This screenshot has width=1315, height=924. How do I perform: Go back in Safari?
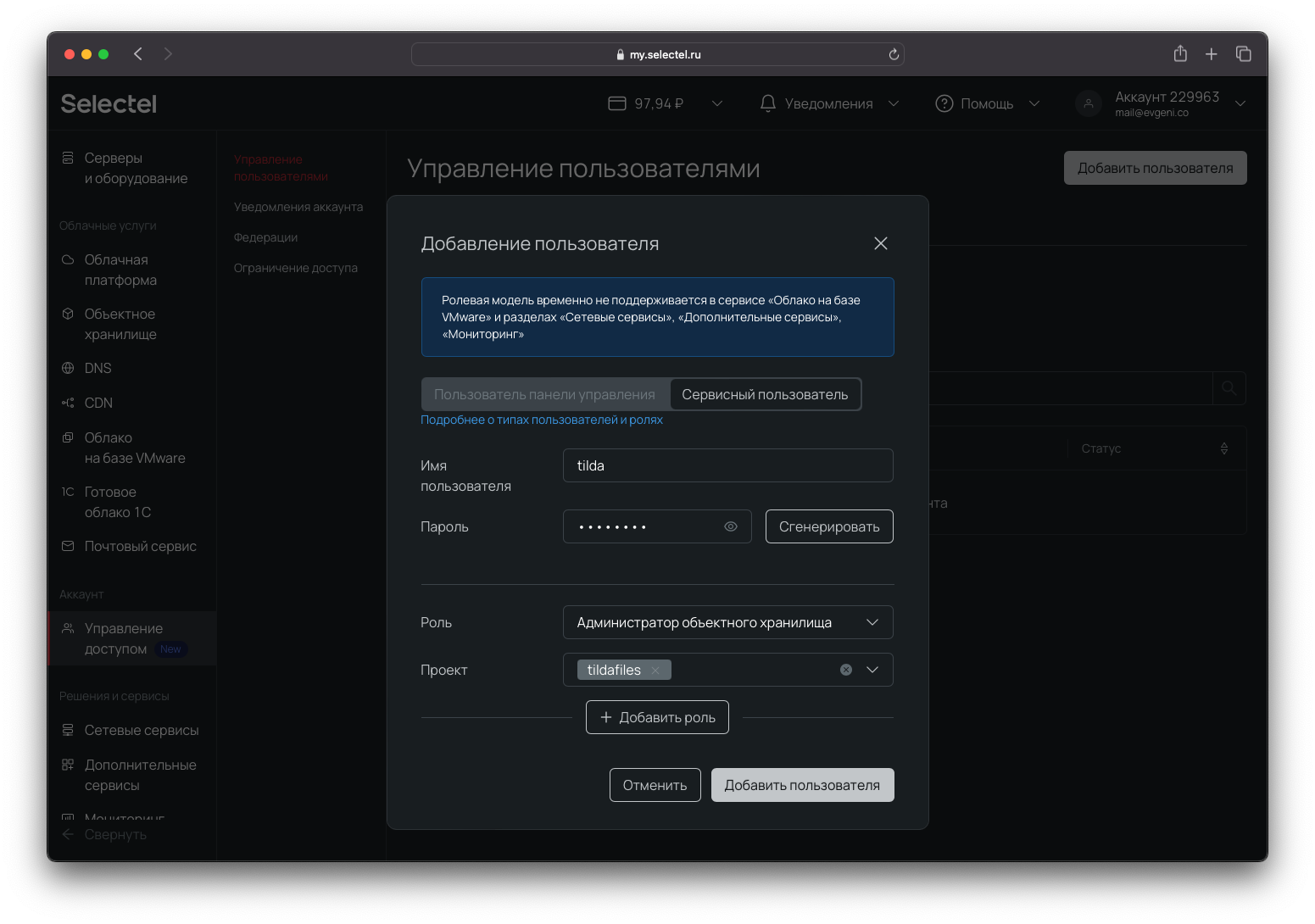click(x=138, y=54)
